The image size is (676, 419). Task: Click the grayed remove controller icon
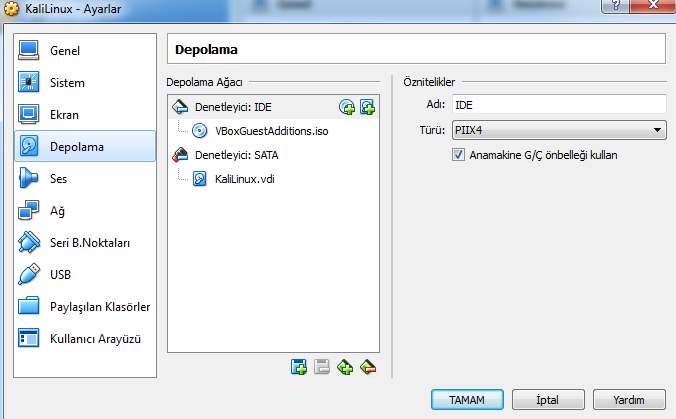(322, 367)
